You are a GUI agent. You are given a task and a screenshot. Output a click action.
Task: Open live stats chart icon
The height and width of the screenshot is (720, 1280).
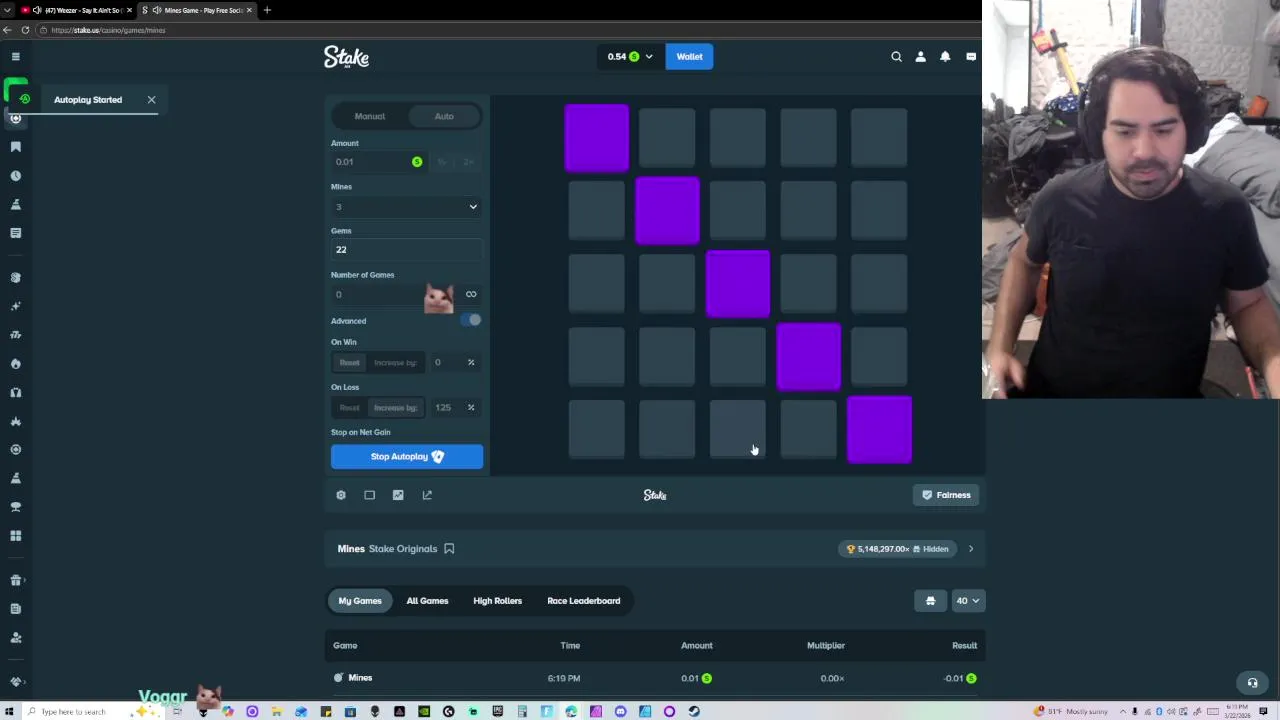point(398,495)
